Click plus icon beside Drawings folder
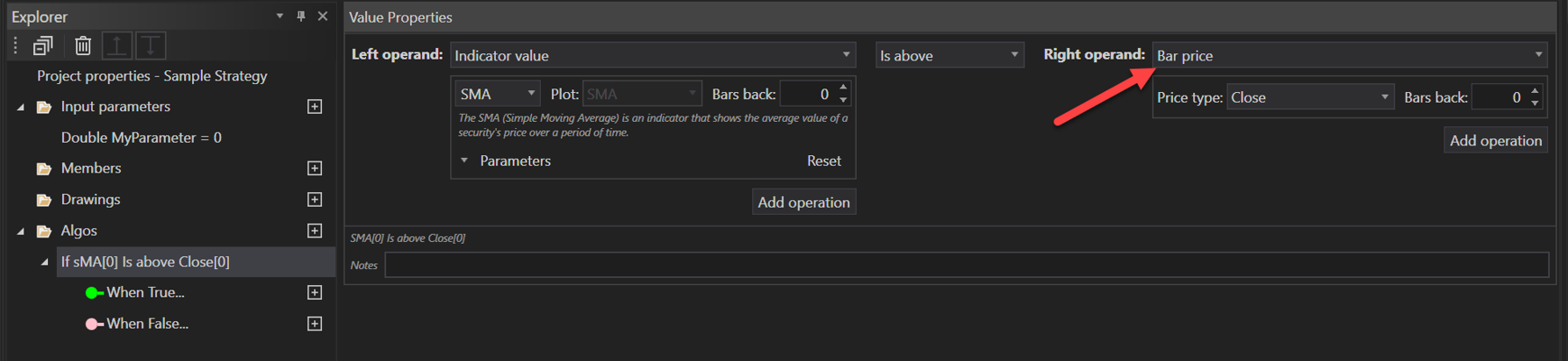Image resolution: width=1568 pixels, height=361 pixels. click(315, 199)
